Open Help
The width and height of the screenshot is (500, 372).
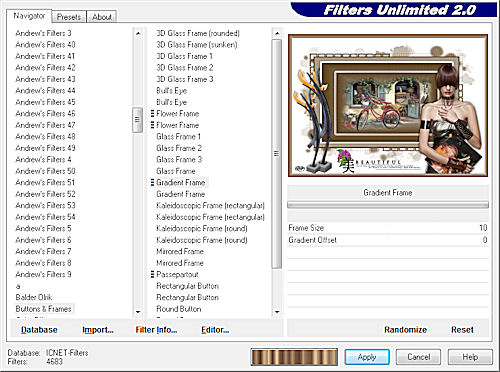click(470, 357)
